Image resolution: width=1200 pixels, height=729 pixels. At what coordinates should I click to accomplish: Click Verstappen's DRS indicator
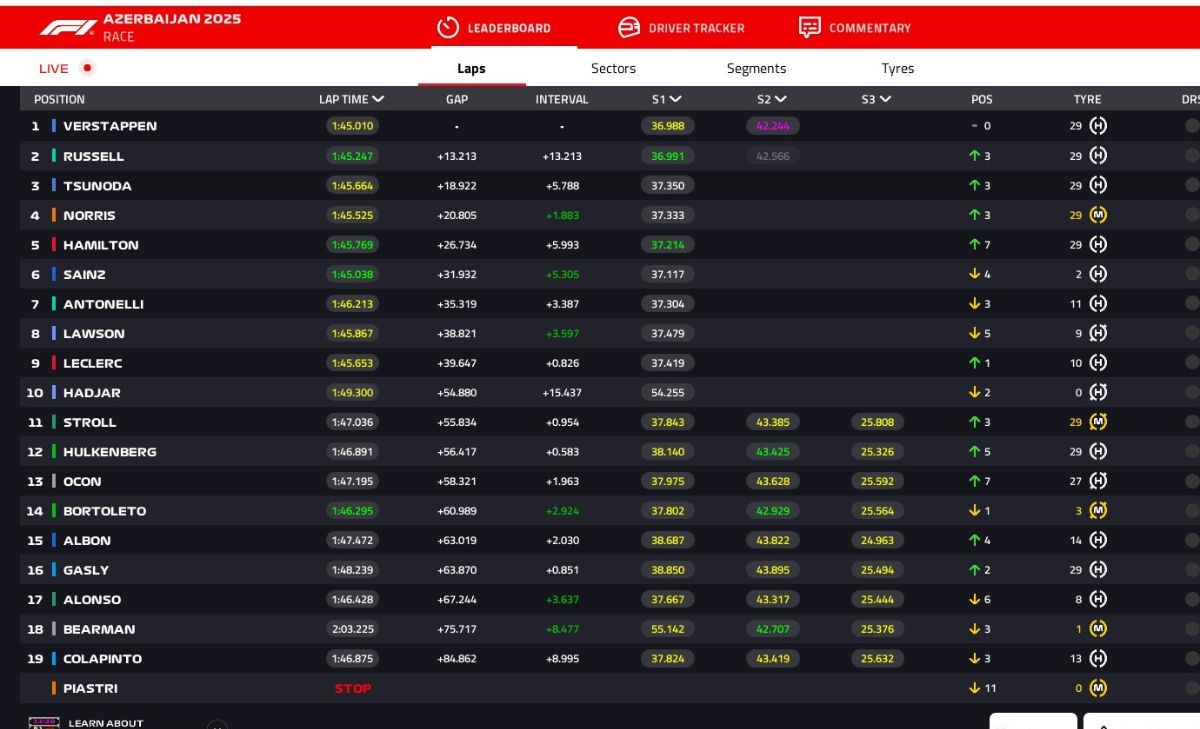click(x=1191, y=126)
